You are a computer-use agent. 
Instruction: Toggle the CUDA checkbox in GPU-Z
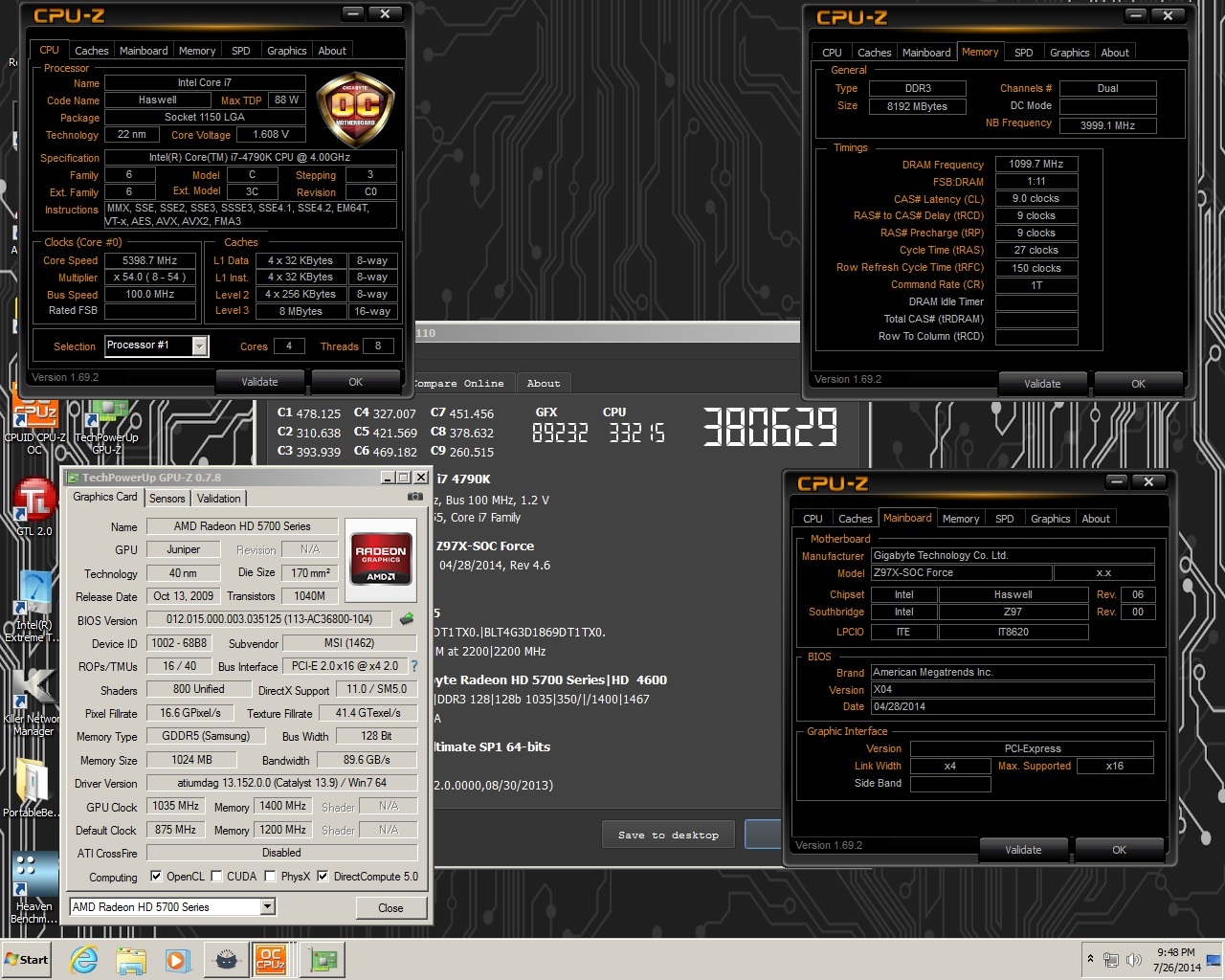(216, 876)
